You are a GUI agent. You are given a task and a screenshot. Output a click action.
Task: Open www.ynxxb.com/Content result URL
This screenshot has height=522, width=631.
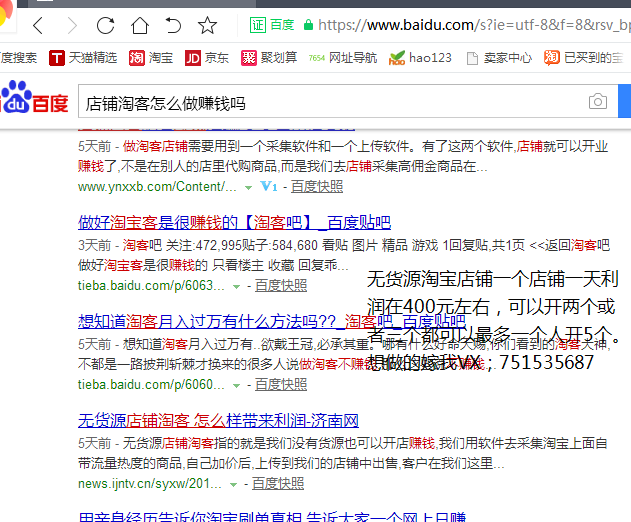pyautogui.click(x=157, y=187)
